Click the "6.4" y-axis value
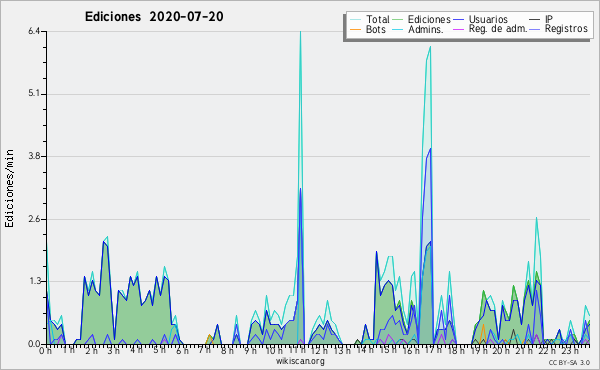 coord(34,31)
